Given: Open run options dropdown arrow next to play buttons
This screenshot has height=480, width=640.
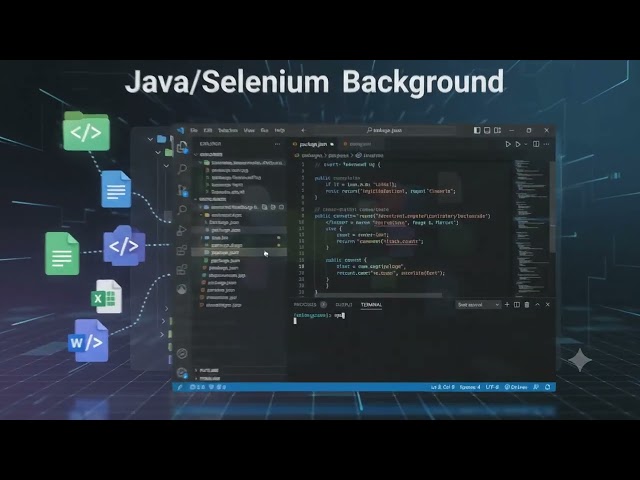Looking at the screenshot, I should pyautogui.click(x=525, y=144).
